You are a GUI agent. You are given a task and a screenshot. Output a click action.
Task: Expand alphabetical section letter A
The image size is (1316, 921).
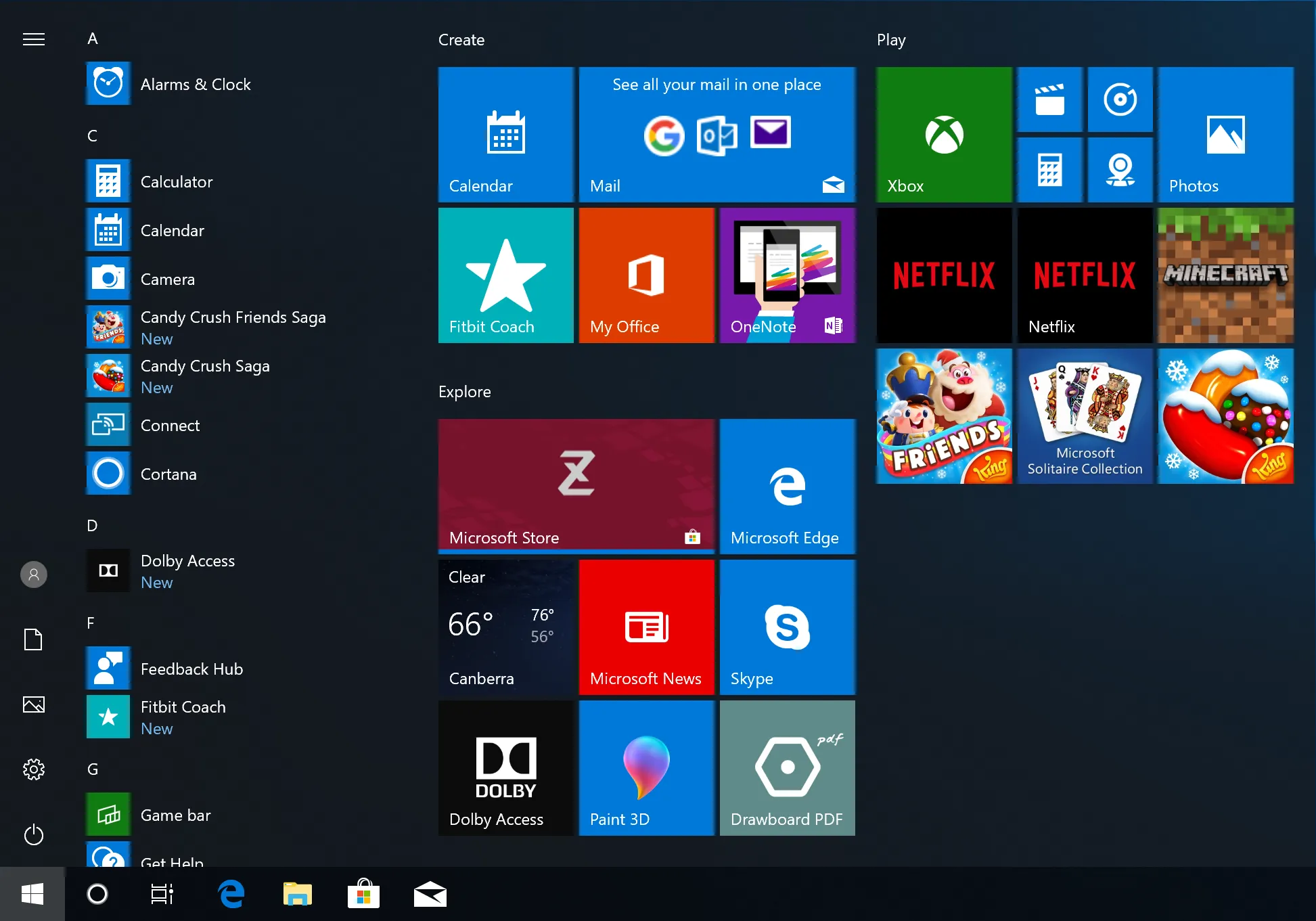coord(92,39)
